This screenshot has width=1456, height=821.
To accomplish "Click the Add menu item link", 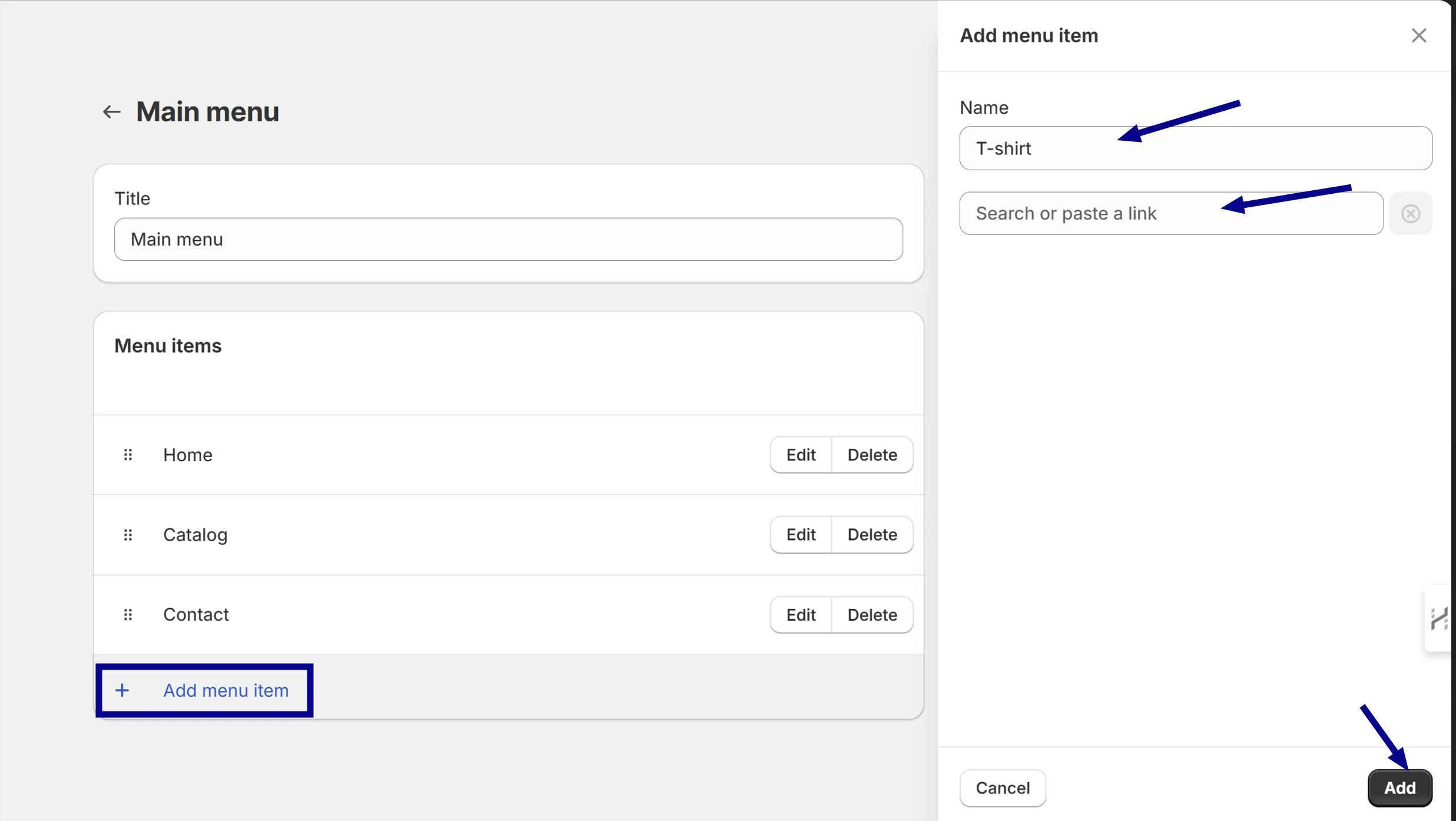I will coord(226,690).
